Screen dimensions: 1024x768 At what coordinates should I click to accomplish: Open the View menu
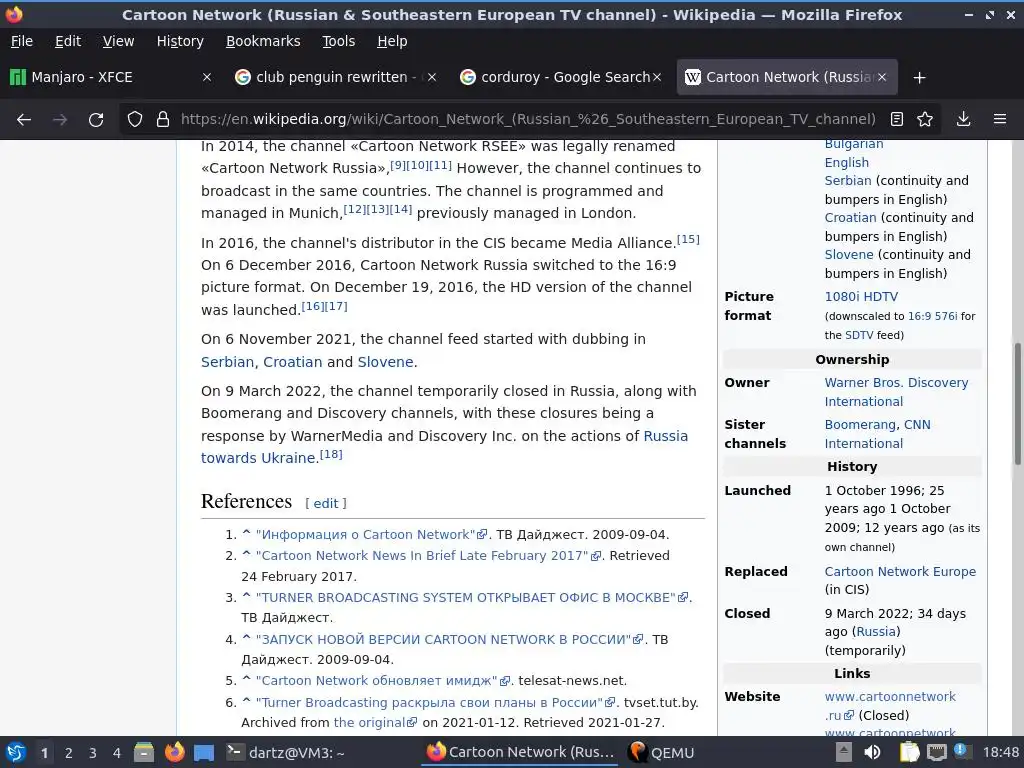(x=118, y=41)
